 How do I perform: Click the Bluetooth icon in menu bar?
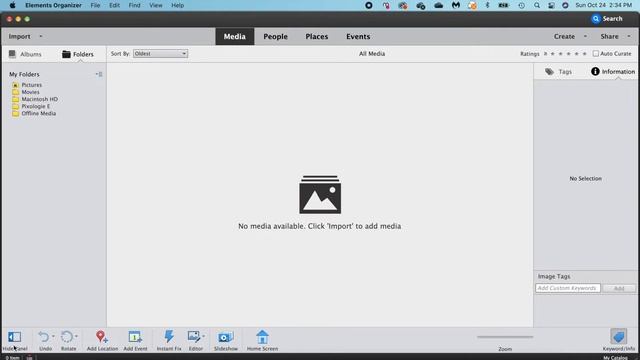[x=487, y=5]
